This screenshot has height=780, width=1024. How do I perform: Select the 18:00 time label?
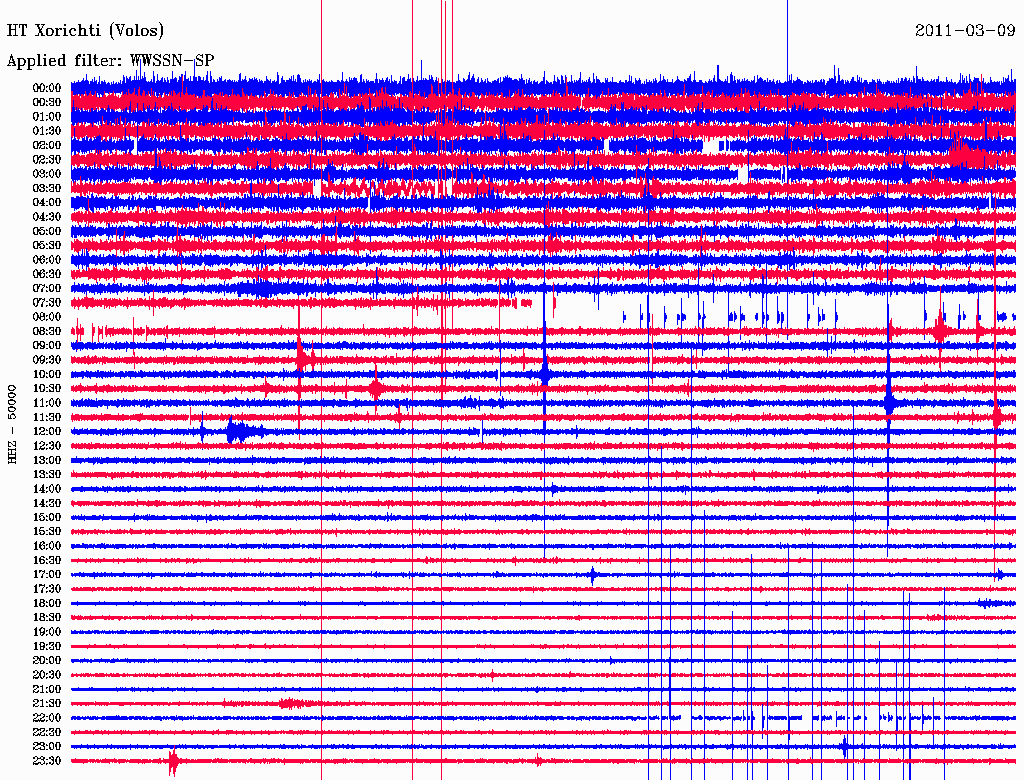tap(47, 604)
